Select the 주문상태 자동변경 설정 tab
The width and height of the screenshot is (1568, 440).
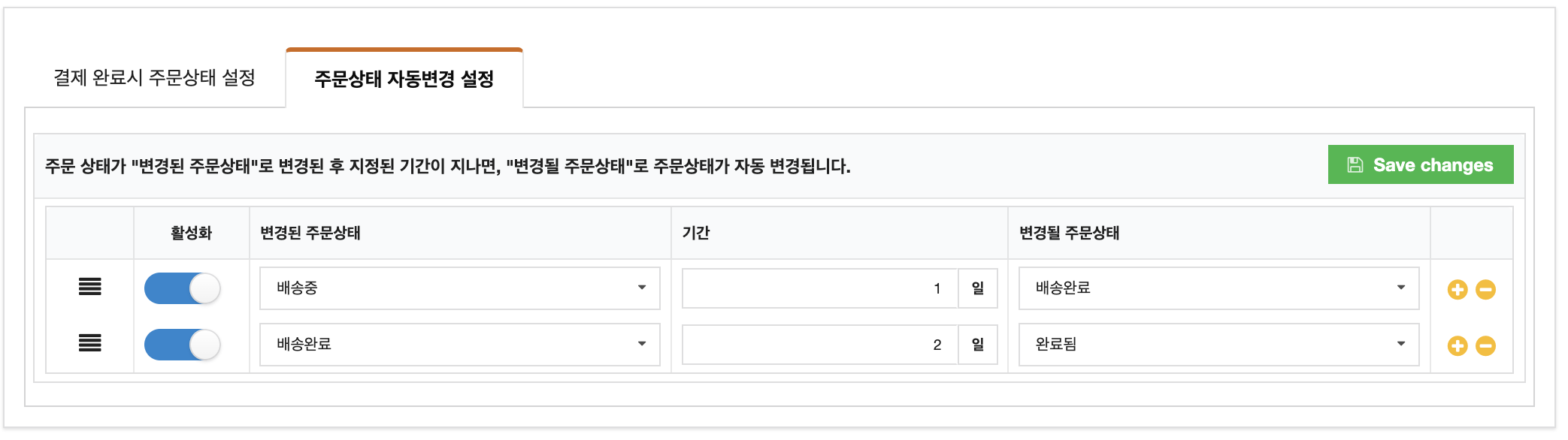pos(404,80)
